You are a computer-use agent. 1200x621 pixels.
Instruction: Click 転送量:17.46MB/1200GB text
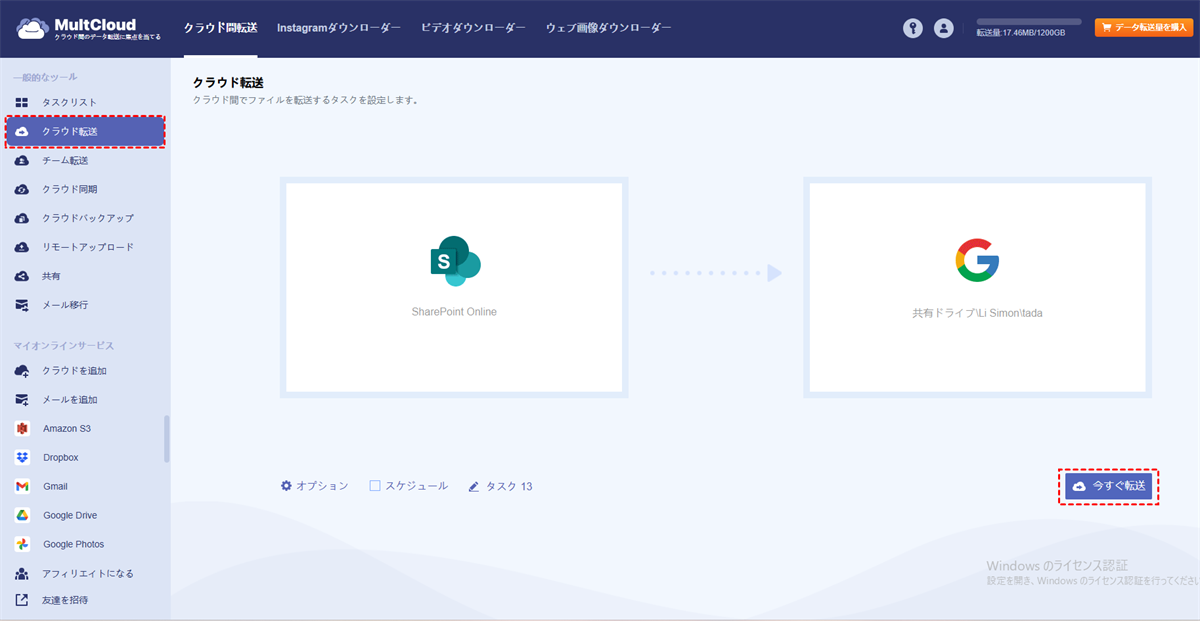[x=1021, y=34]
